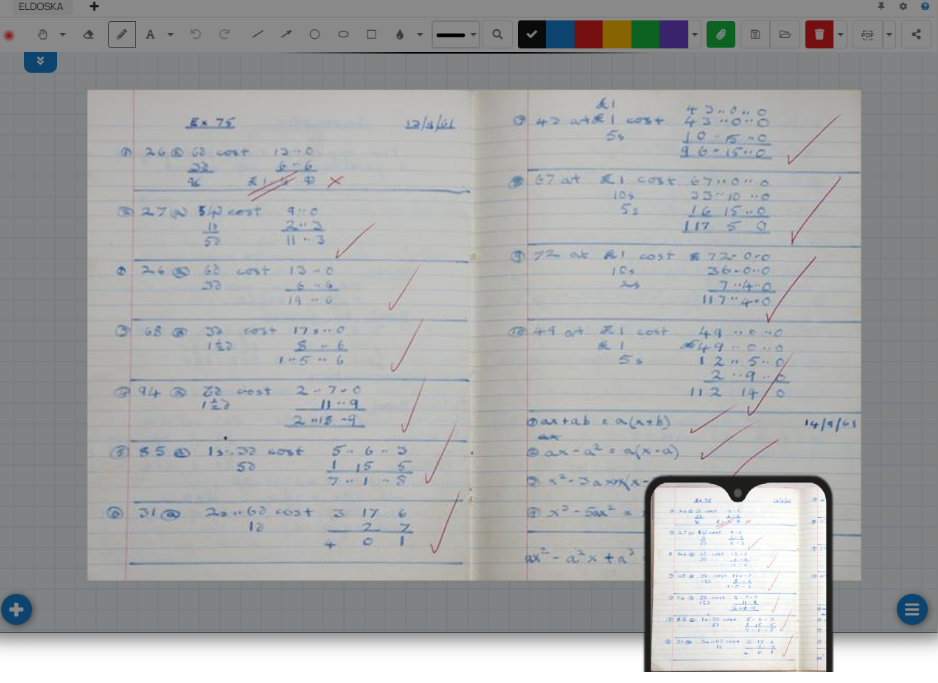
Task: Select the pencil drawing tool
Action: coord(122,34)
